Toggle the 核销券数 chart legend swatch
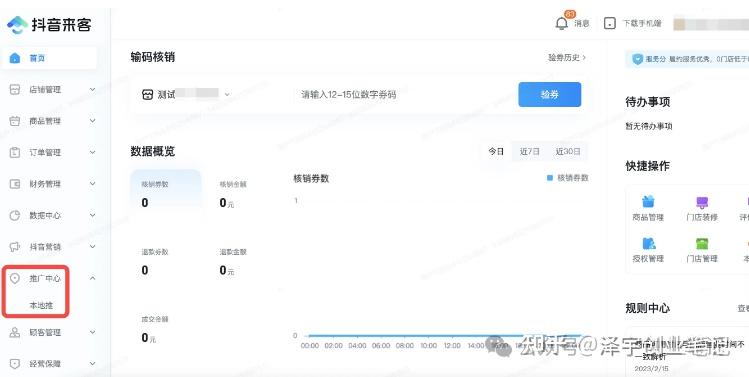Viewport: 749px width, 377px height. [x=550, y=178]
